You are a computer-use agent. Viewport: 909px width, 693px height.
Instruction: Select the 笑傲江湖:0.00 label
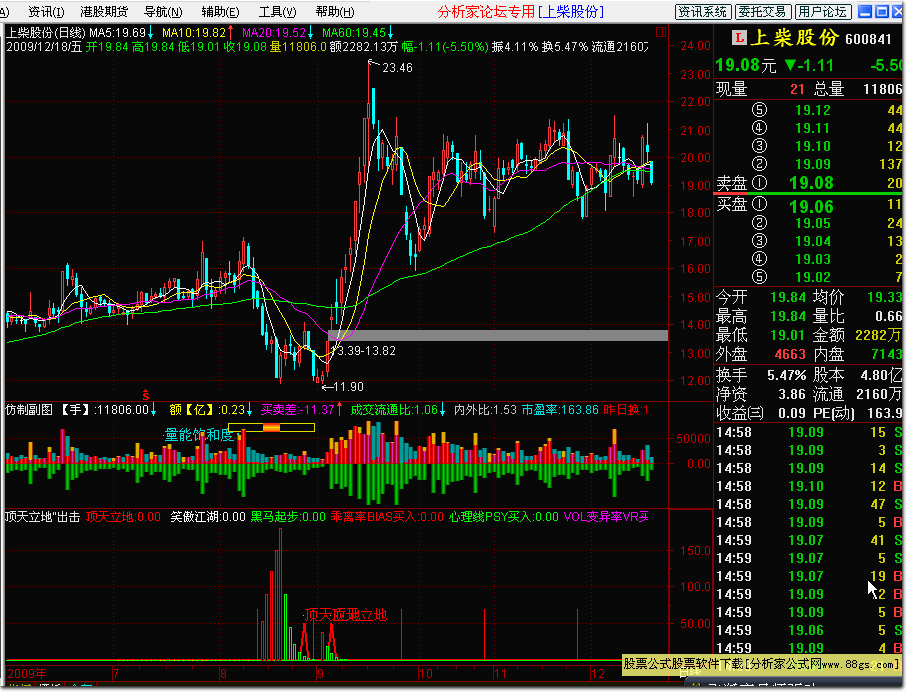coord(208,517)
